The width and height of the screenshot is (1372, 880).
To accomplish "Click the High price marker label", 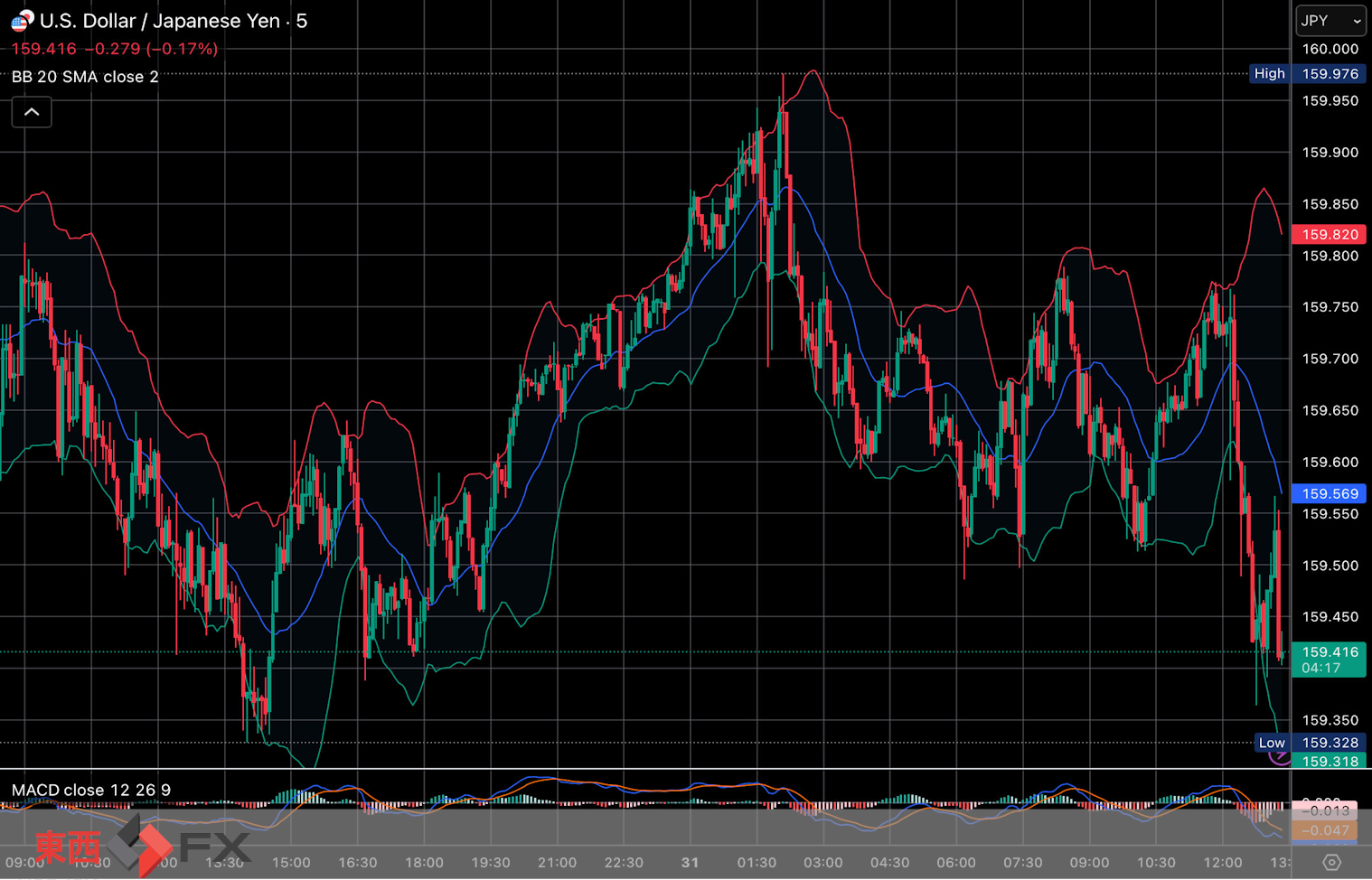I will 1269,74.
